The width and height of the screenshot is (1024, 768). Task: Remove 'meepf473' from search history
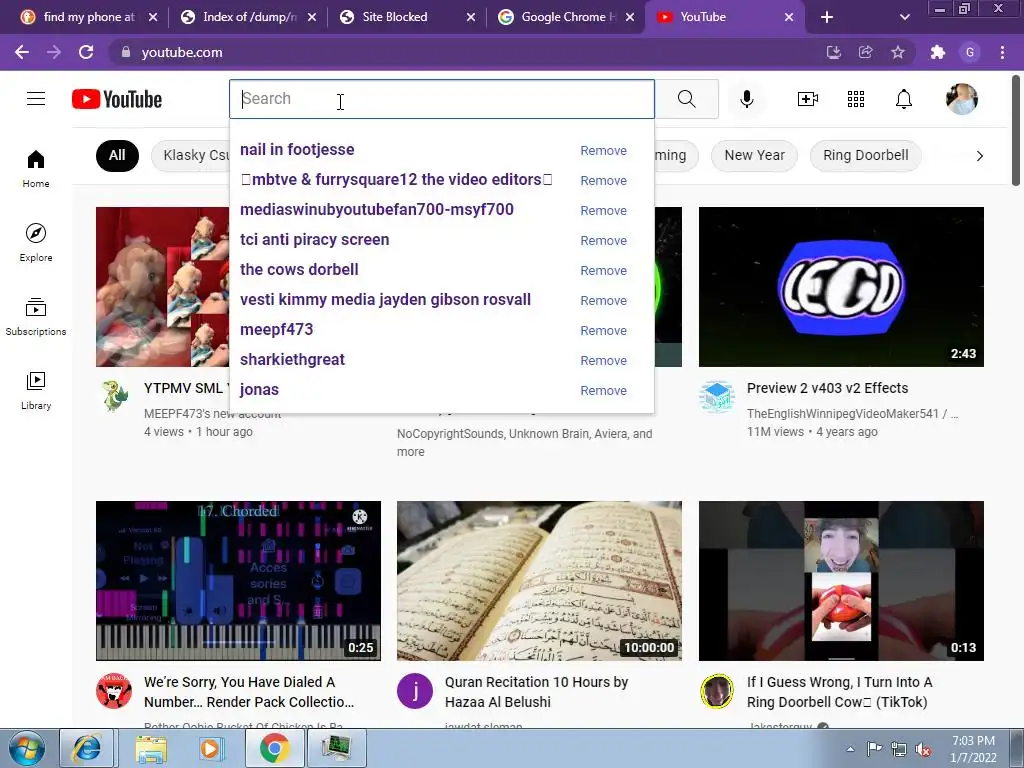coord(603,330)
